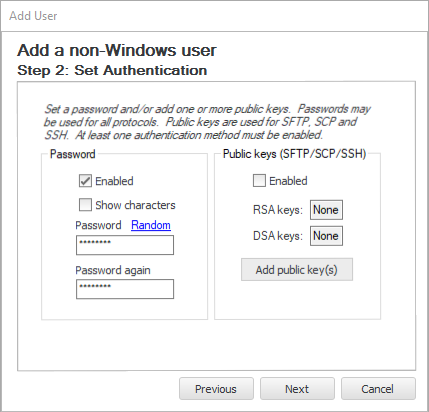Click the Add a non-Windows user heading
429x412 pixels.
[117, 50]
